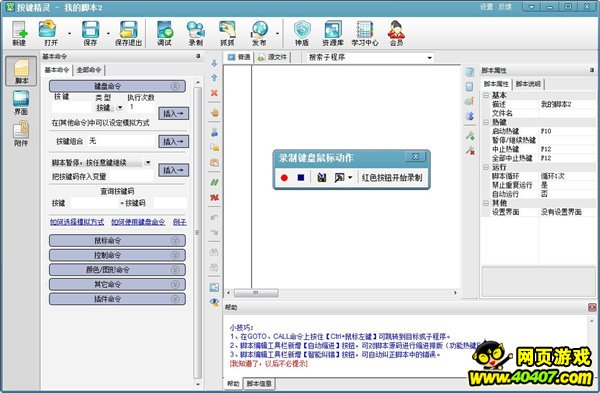
Task: Click the green comment icon in editor toolbar
Action: point(214,183)
